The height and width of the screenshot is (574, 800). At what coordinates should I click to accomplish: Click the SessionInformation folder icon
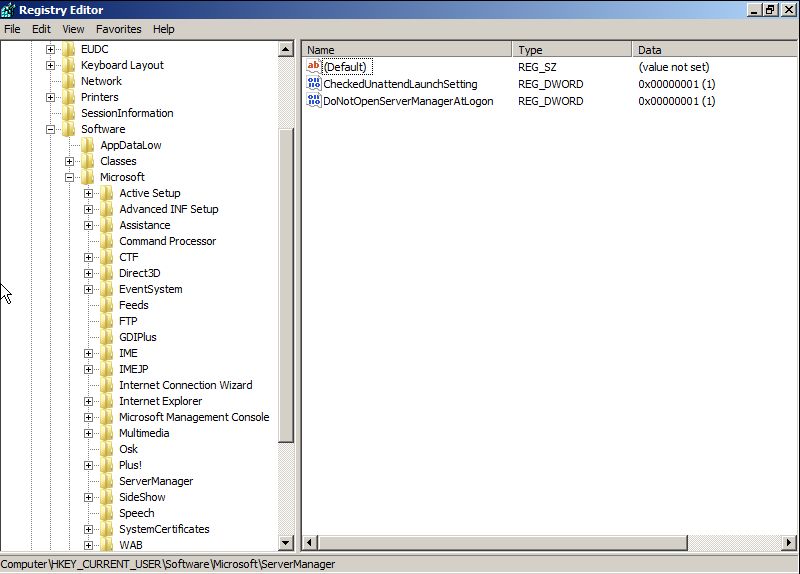68,113
